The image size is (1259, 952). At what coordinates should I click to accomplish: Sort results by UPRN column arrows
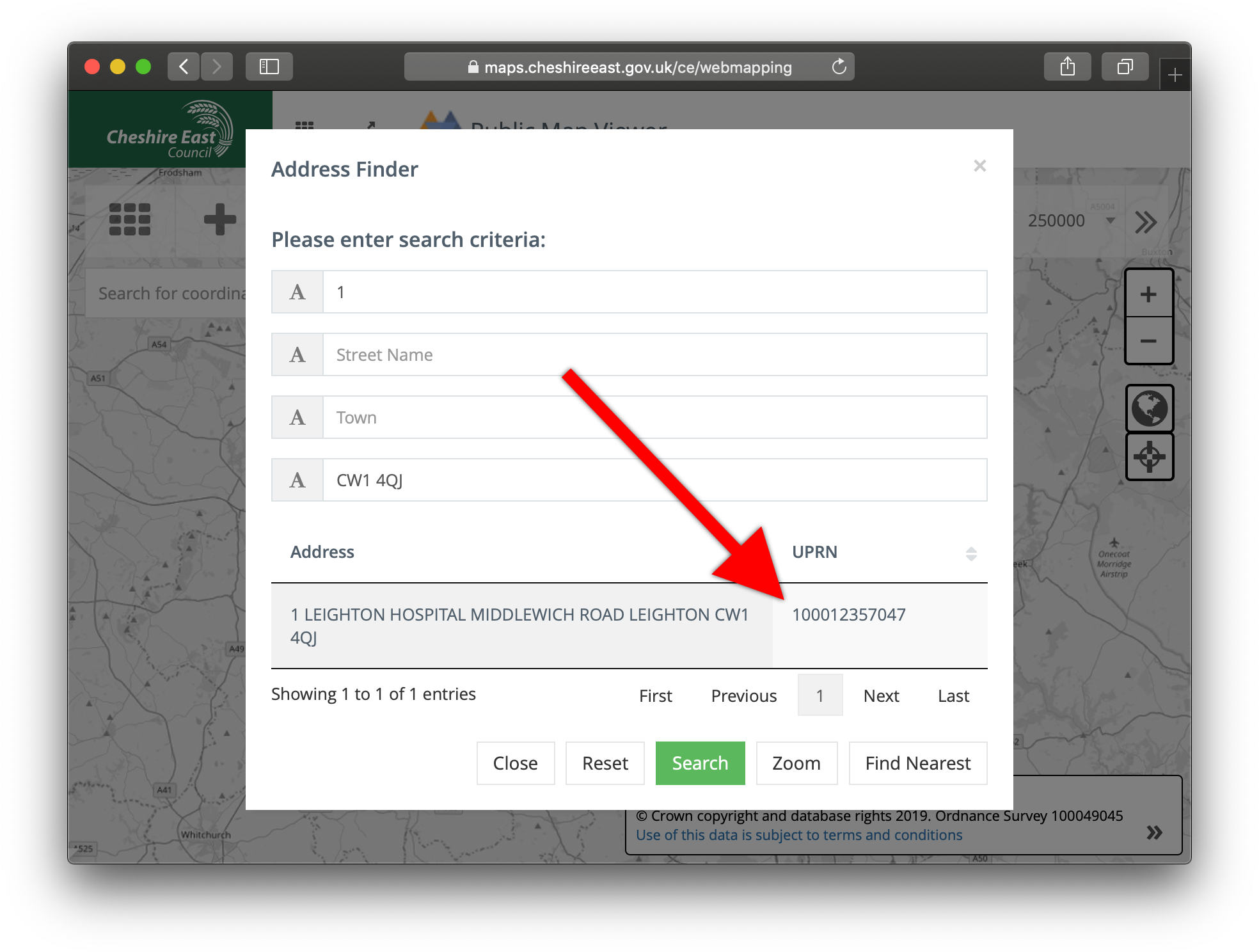pyautogui.click(x=970, y=553)
